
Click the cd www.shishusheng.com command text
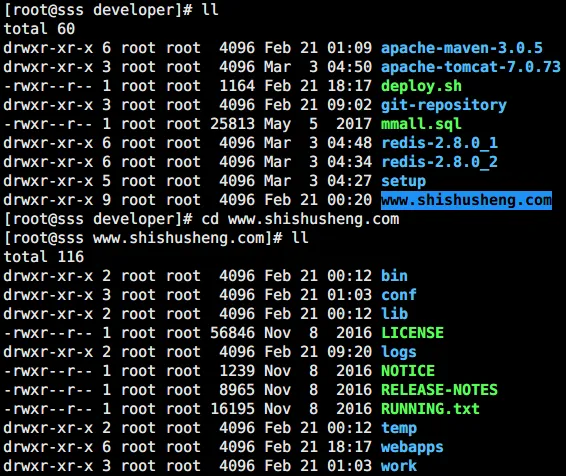300,219
